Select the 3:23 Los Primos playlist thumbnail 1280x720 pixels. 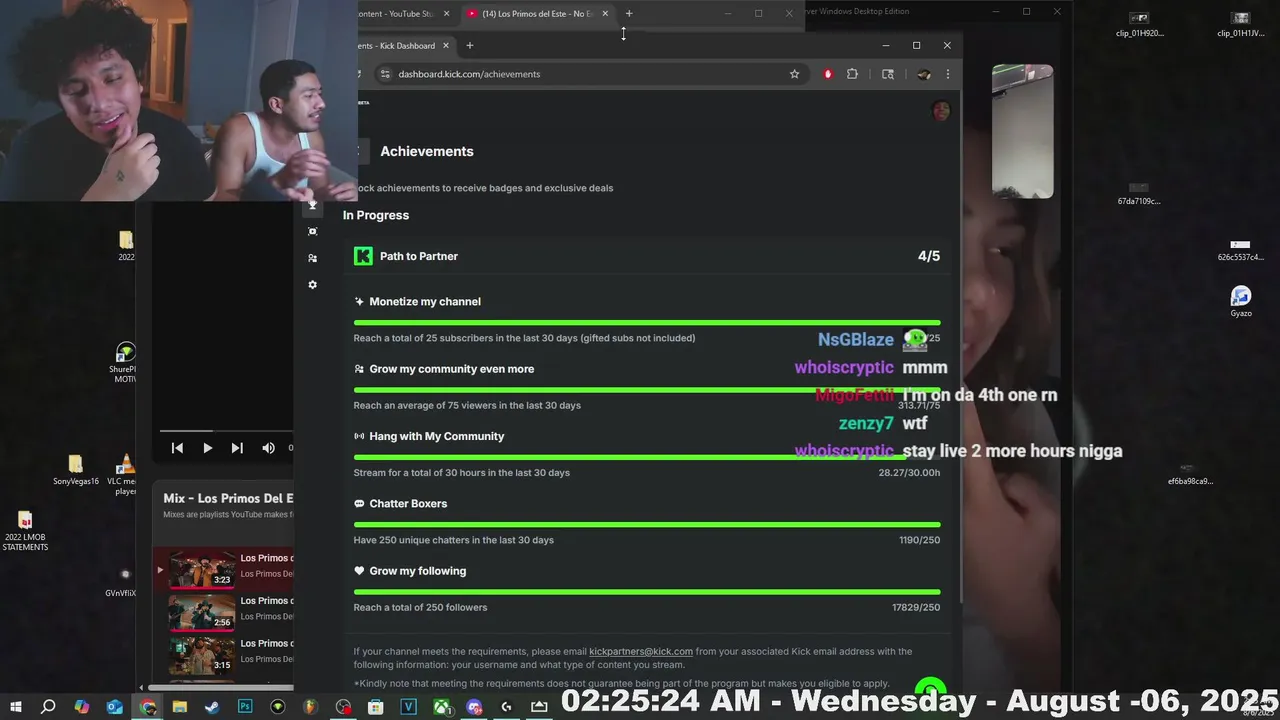click(x=202, y=568)
